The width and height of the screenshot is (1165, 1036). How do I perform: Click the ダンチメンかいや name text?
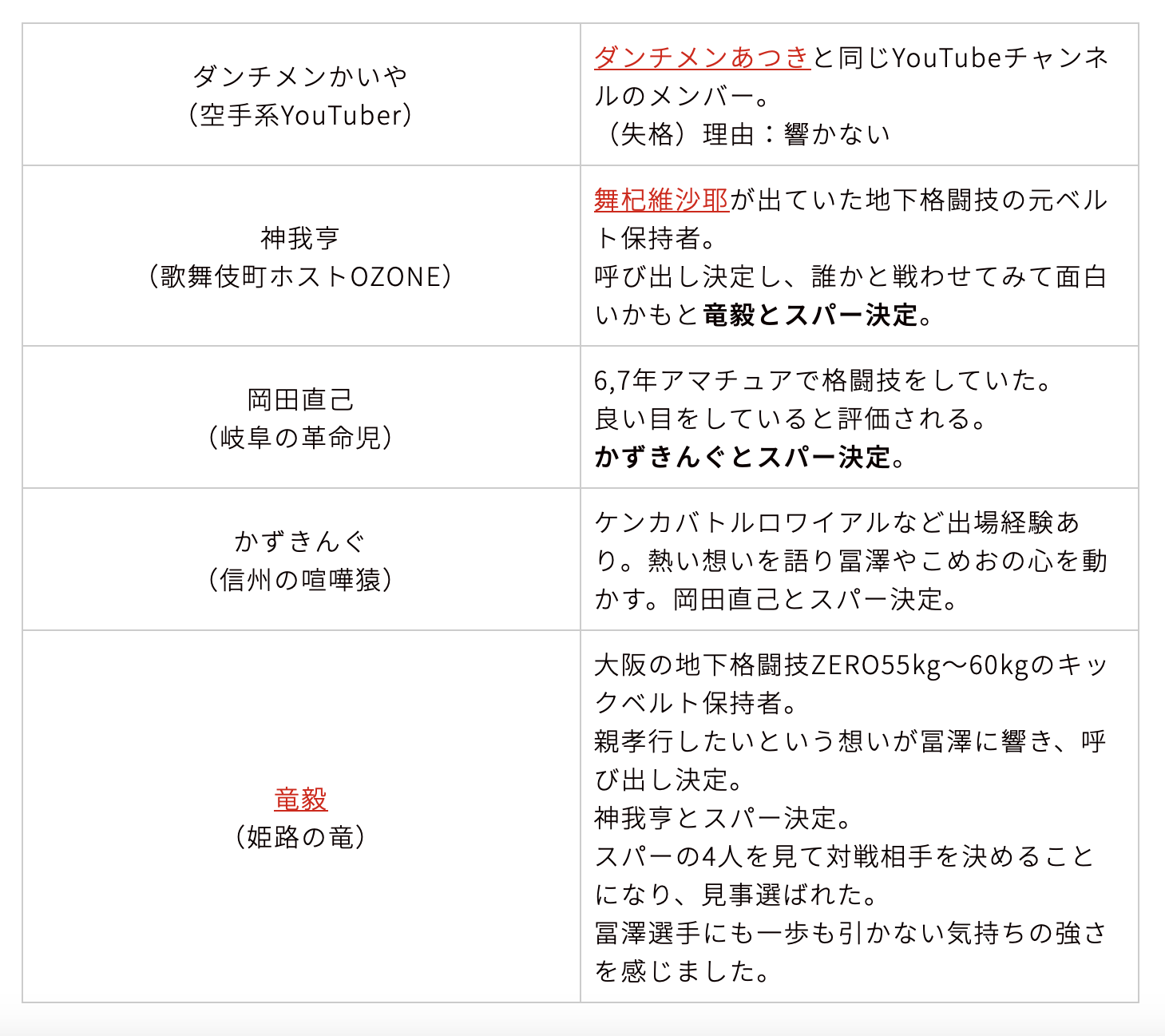coord(300,77)
